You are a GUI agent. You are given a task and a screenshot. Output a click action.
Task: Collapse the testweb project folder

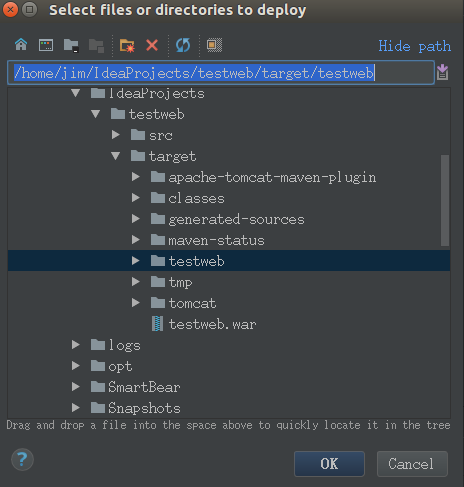(x=96, y=114)
